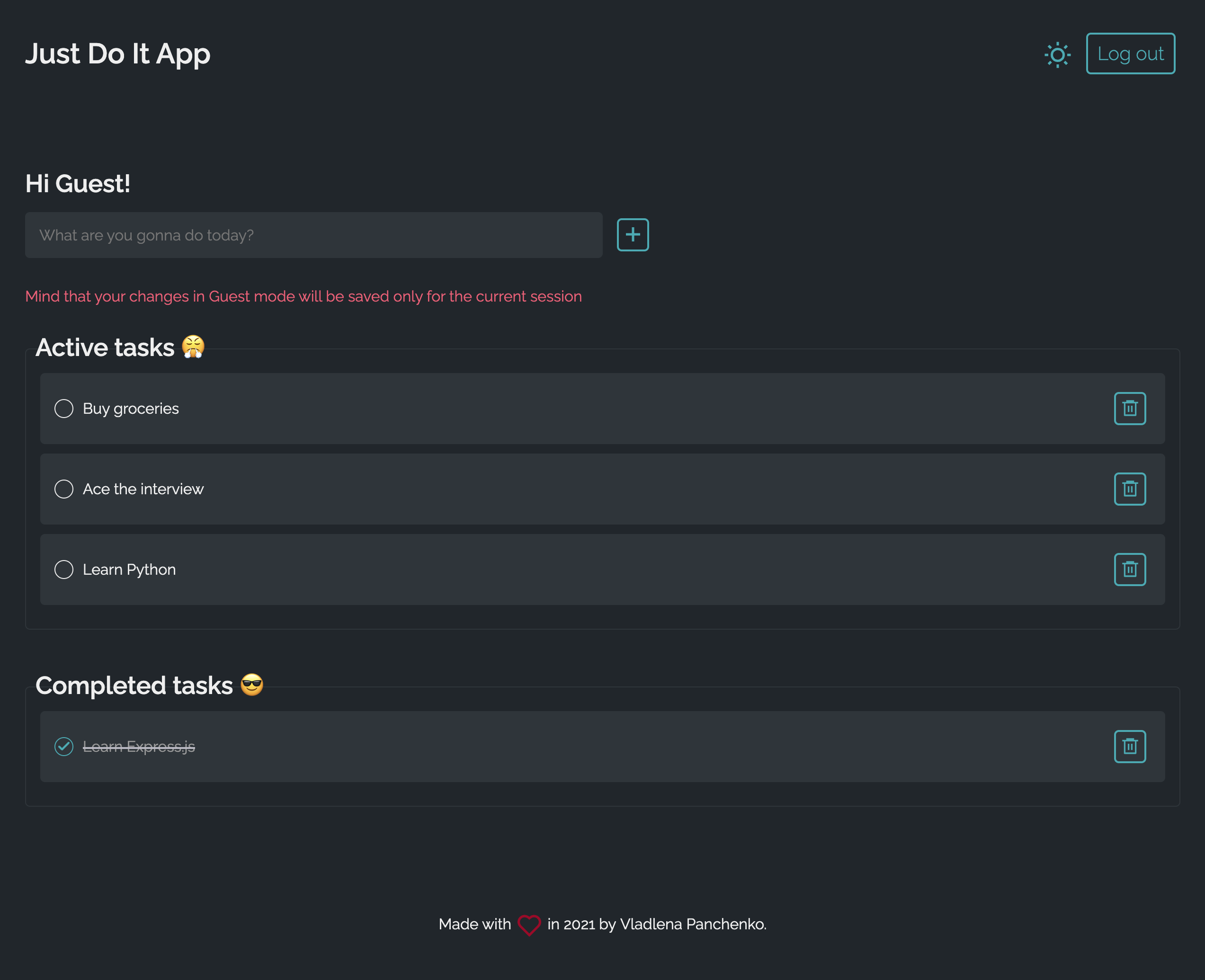
Task: Click the 'Just Do It App' title
Action: [x=117, y=54]
